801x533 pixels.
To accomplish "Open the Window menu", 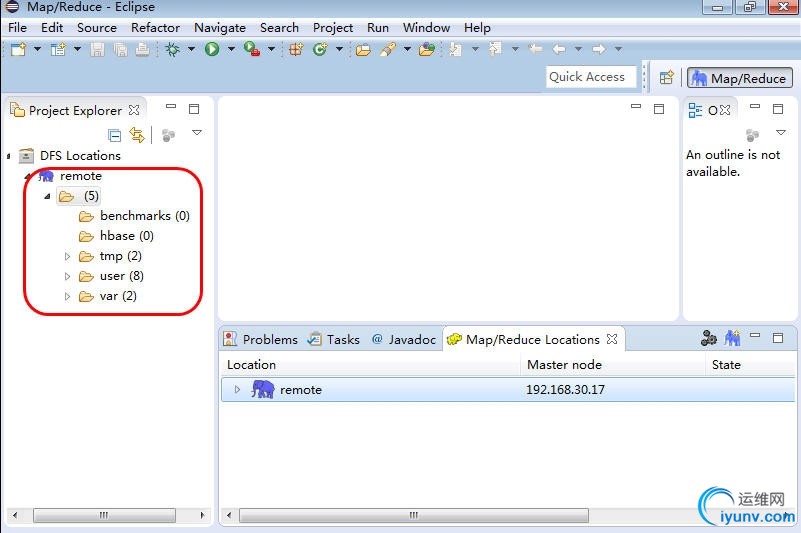I will tap(426, 28).
